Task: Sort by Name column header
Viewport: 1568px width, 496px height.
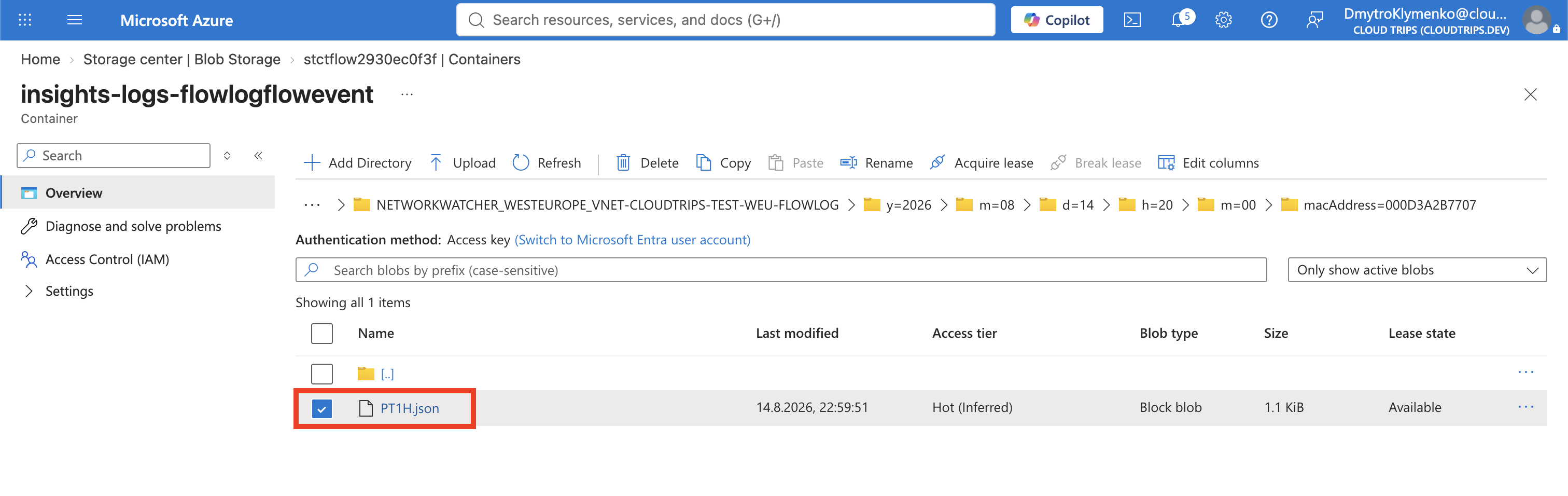Action: pos(375,333)
